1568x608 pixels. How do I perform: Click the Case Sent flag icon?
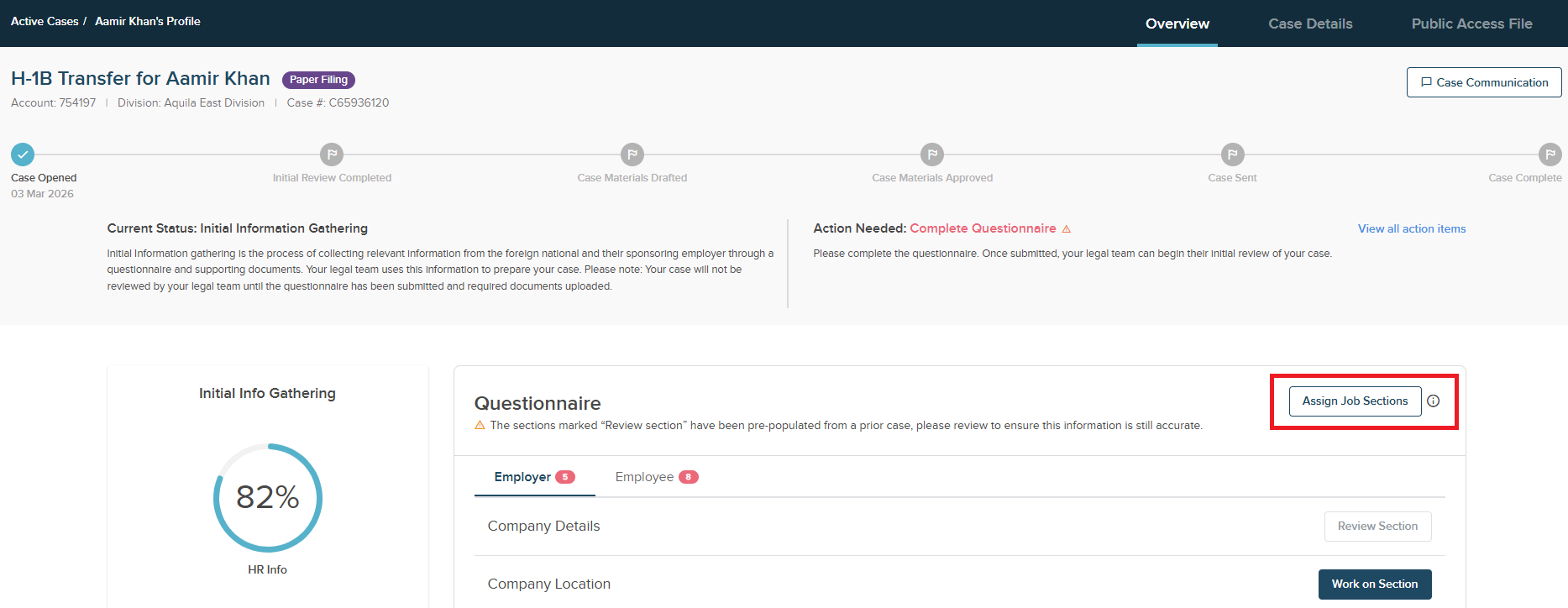coord(1232,155)
